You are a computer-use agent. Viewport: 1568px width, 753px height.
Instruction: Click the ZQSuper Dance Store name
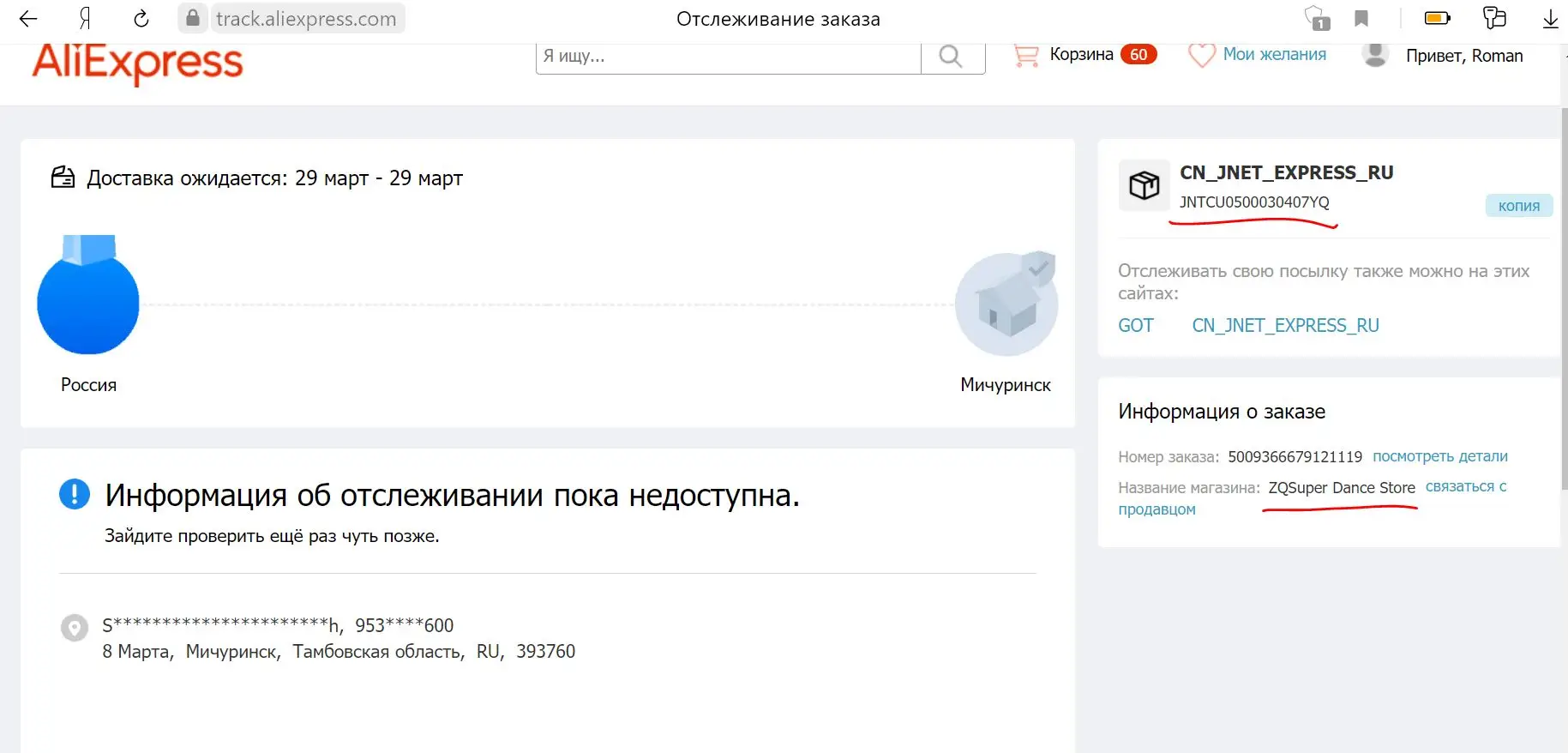click(x=1342, y=488)
